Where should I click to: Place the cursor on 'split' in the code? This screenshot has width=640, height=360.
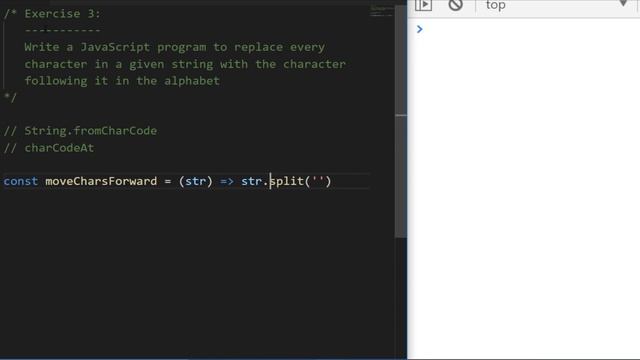click(x=287, y=181)
